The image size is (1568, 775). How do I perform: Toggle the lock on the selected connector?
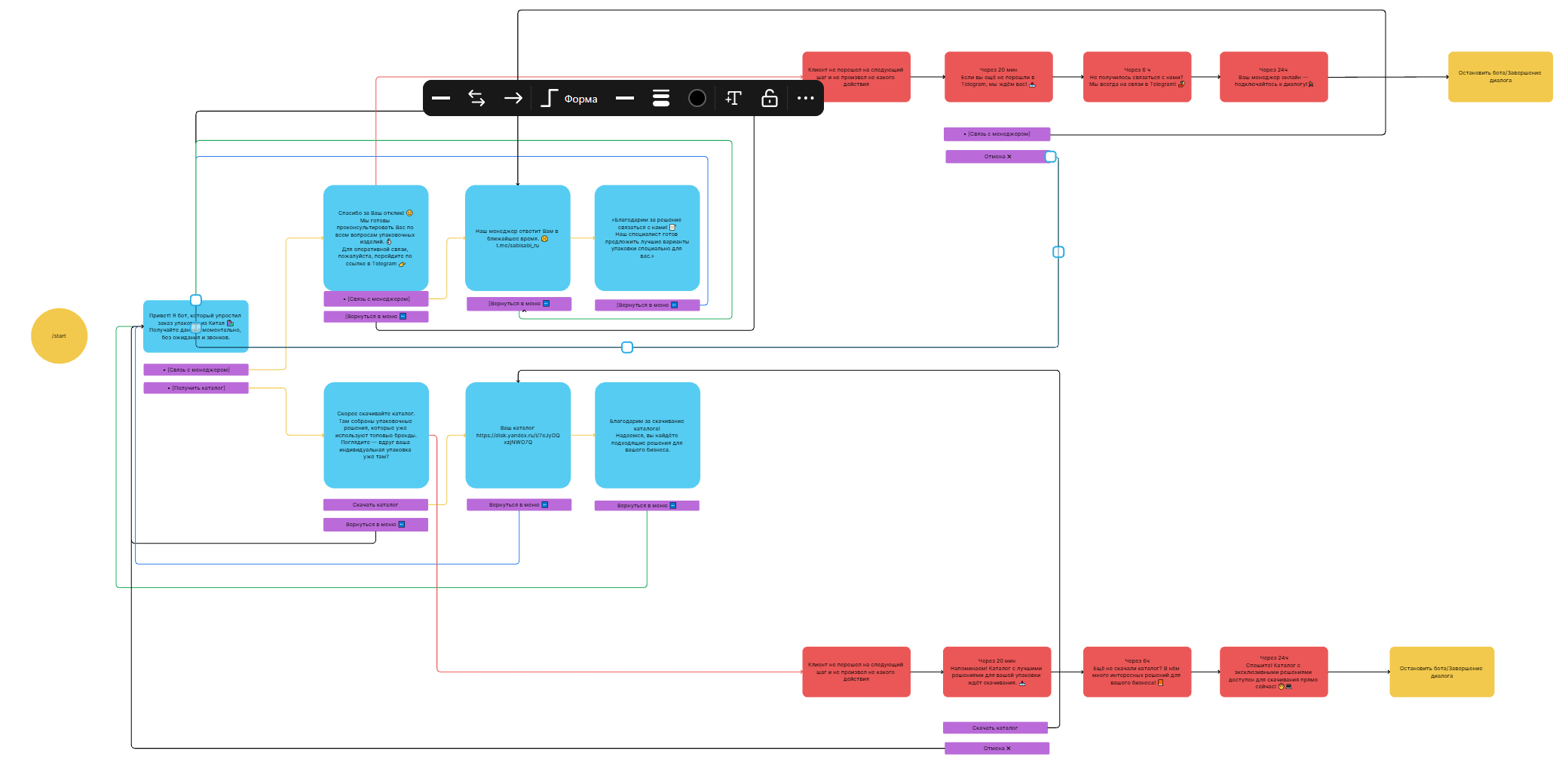point(769,98)
